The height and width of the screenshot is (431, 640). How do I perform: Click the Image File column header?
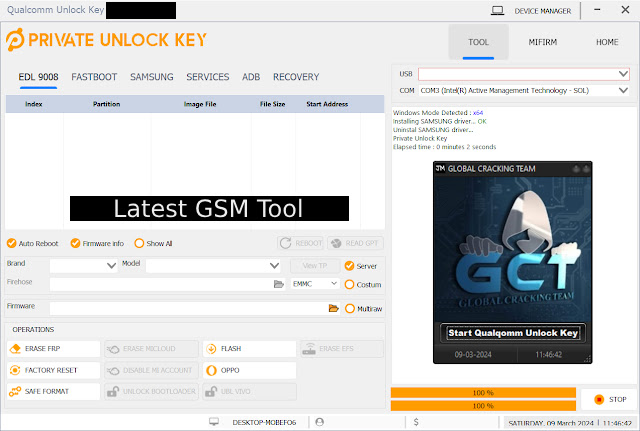[200, 104]
